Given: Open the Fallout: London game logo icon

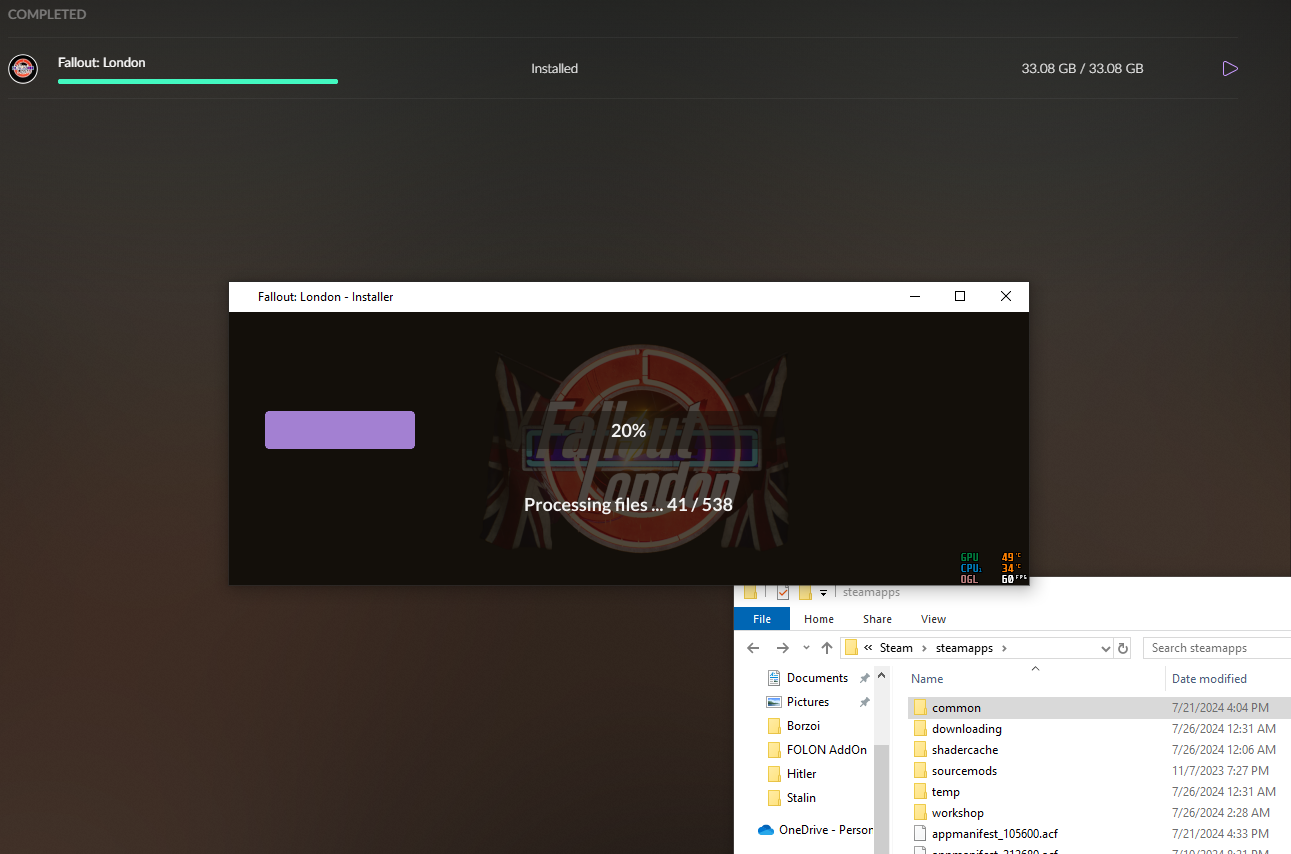Looking at the screenshot, I should [23, 69].
